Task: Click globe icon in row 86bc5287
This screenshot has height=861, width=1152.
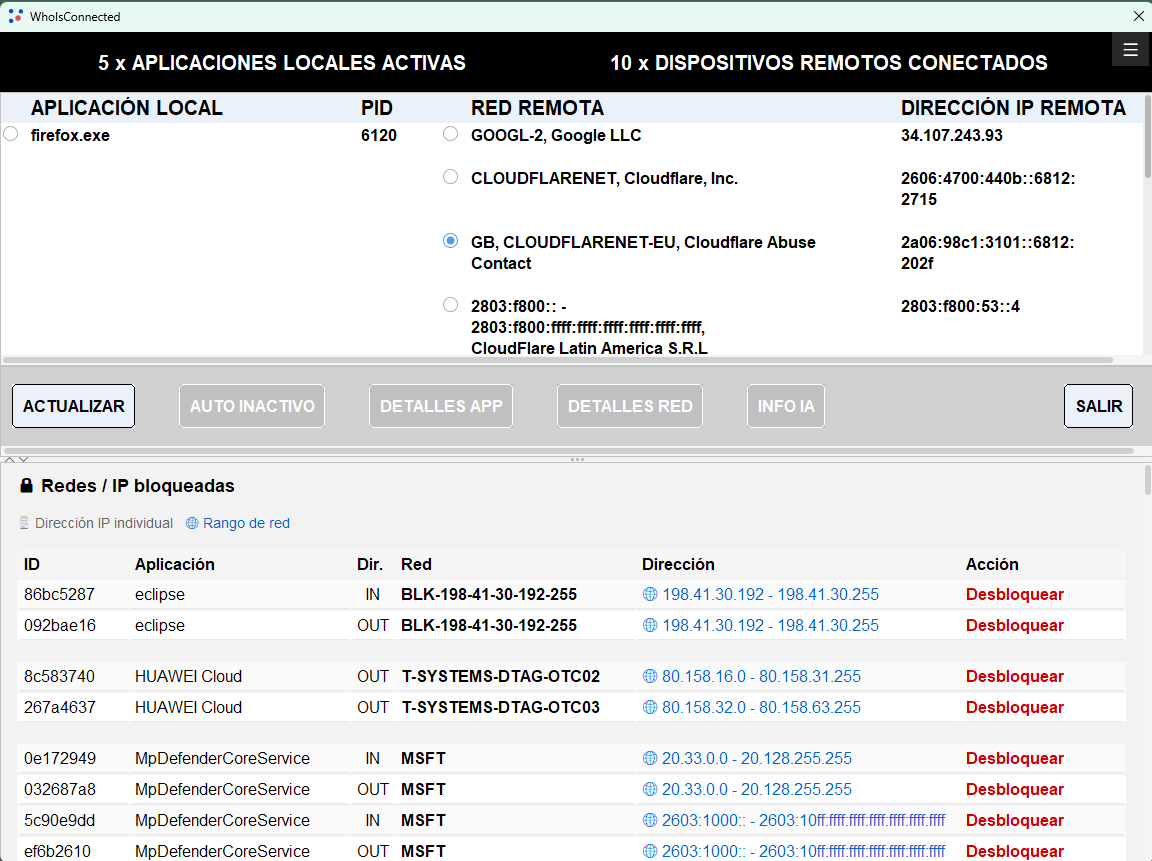Action: point(649,594)
